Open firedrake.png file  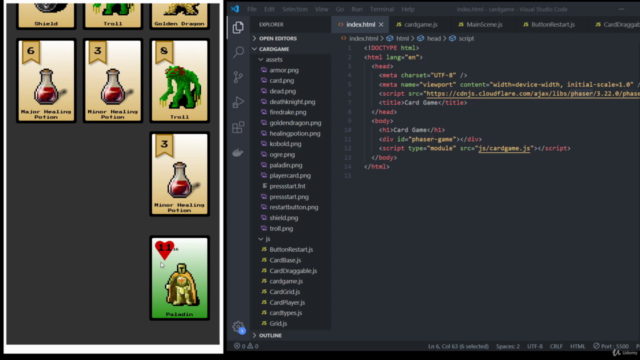287,112
